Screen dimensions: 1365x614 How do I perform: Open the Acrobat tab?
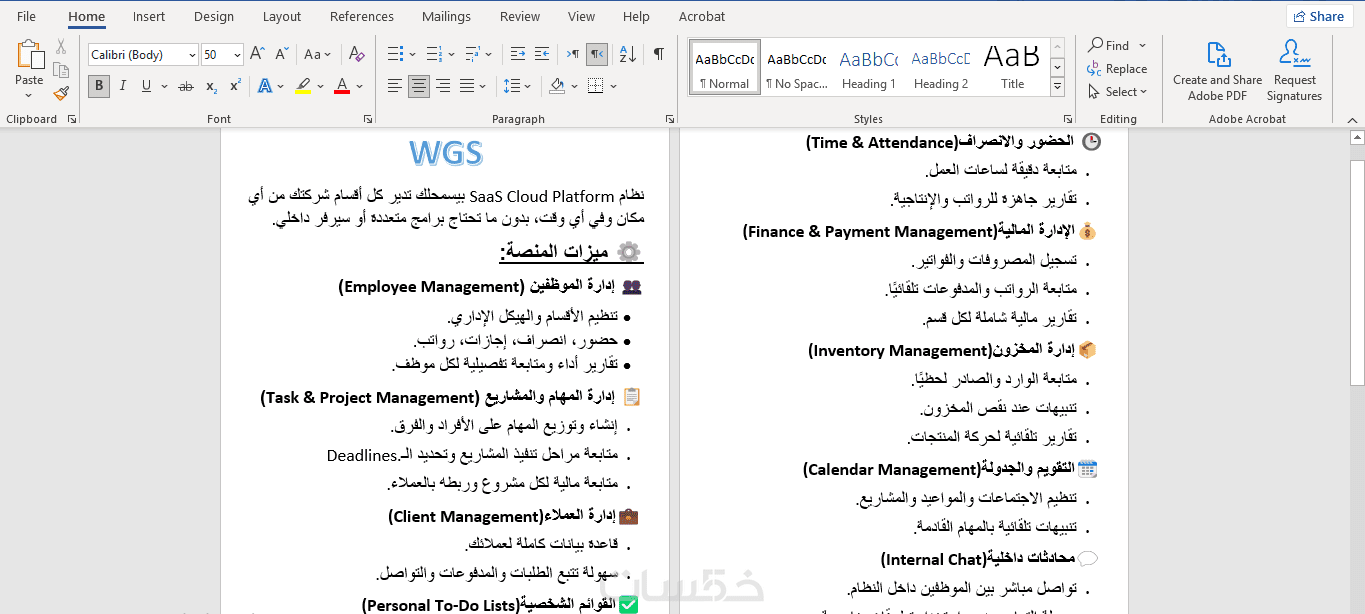coord(702,16)
